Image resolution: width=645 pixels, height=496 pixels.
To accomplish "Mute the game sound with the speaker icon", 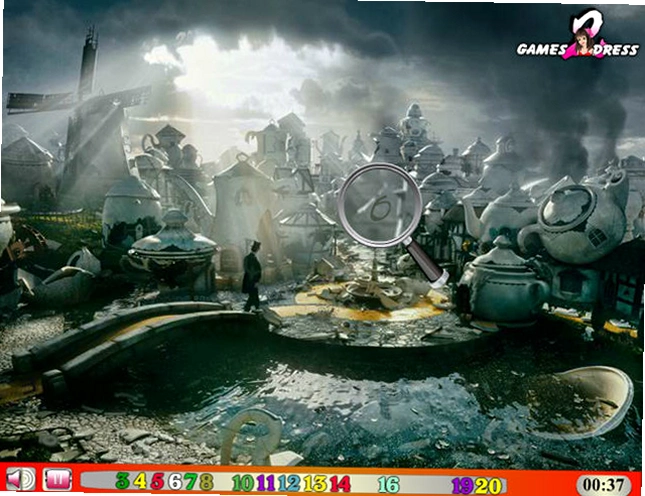I will (x=21, y=479).
